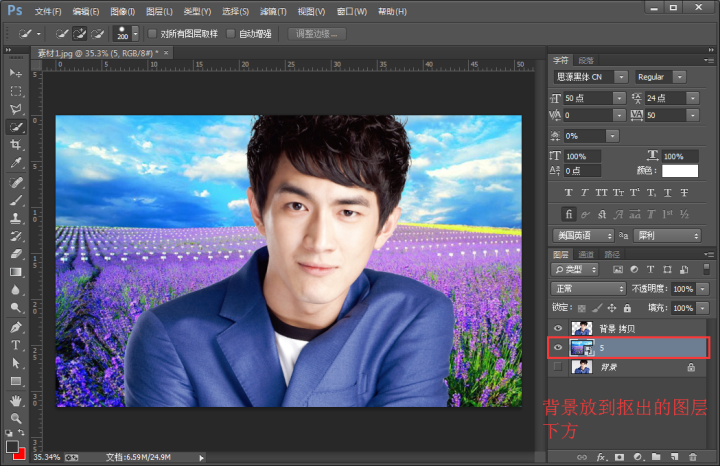The width and height of the screenshot is (720, 466).
Task: Select the Gradient tool
Action: click(x=16, y=272)
